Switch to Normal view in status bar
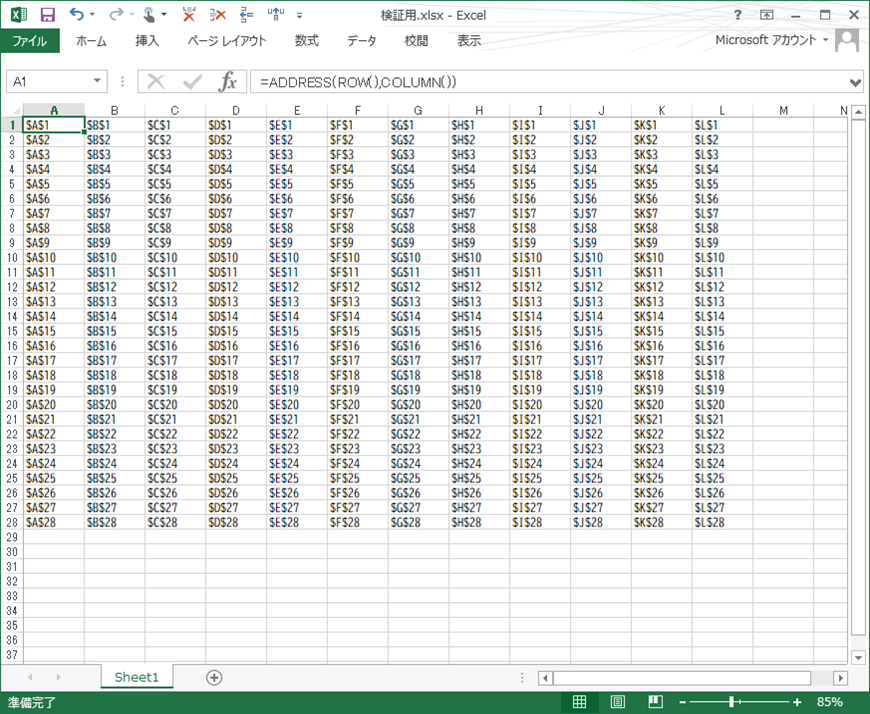Viewport: 870px width, 714px height. pos(579,702)
